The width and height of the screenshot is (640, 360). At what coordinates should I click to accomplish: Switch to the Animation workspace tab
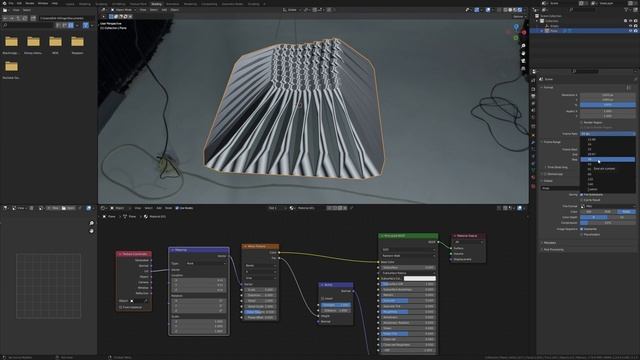point(172,4)
